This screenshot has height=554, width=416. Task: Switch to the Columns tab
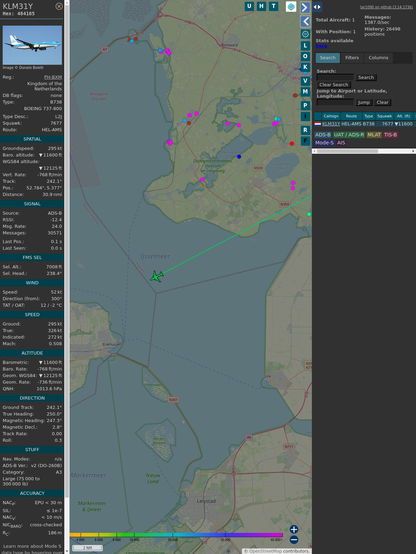(378, 58)
